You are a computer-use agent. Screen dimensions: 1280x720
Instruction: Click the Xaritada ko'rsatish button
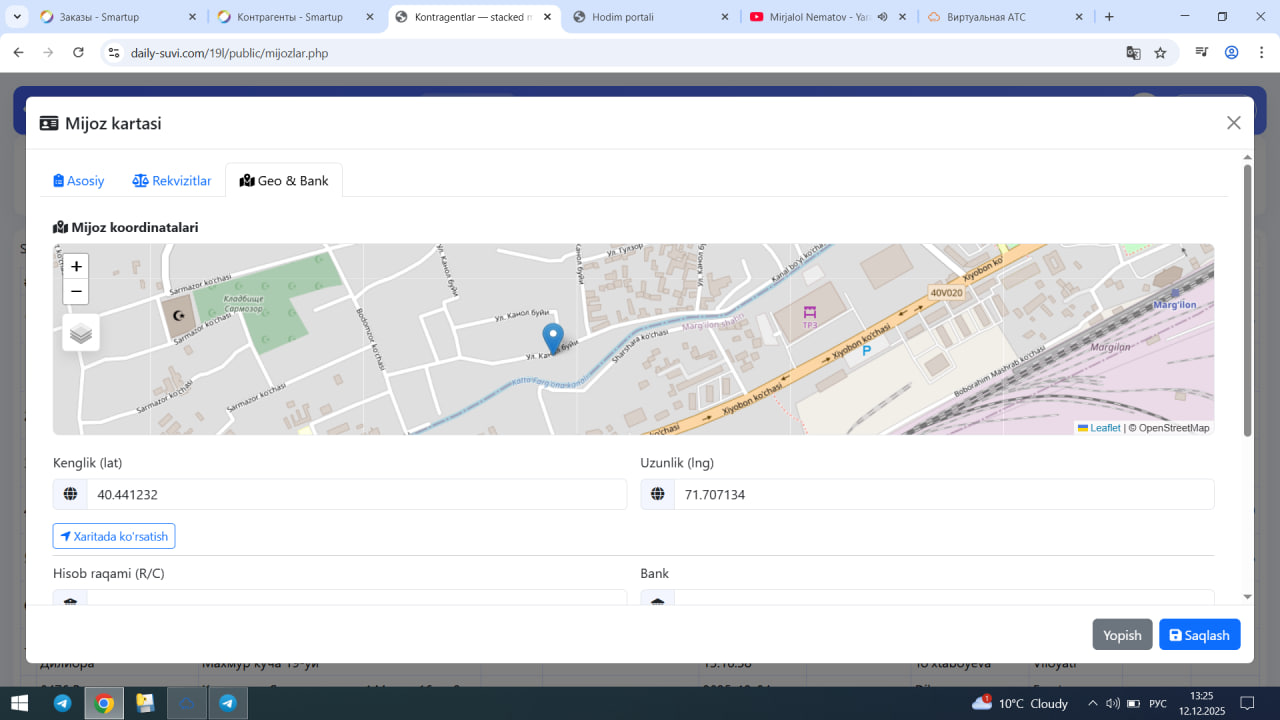(x=114, y=536)
